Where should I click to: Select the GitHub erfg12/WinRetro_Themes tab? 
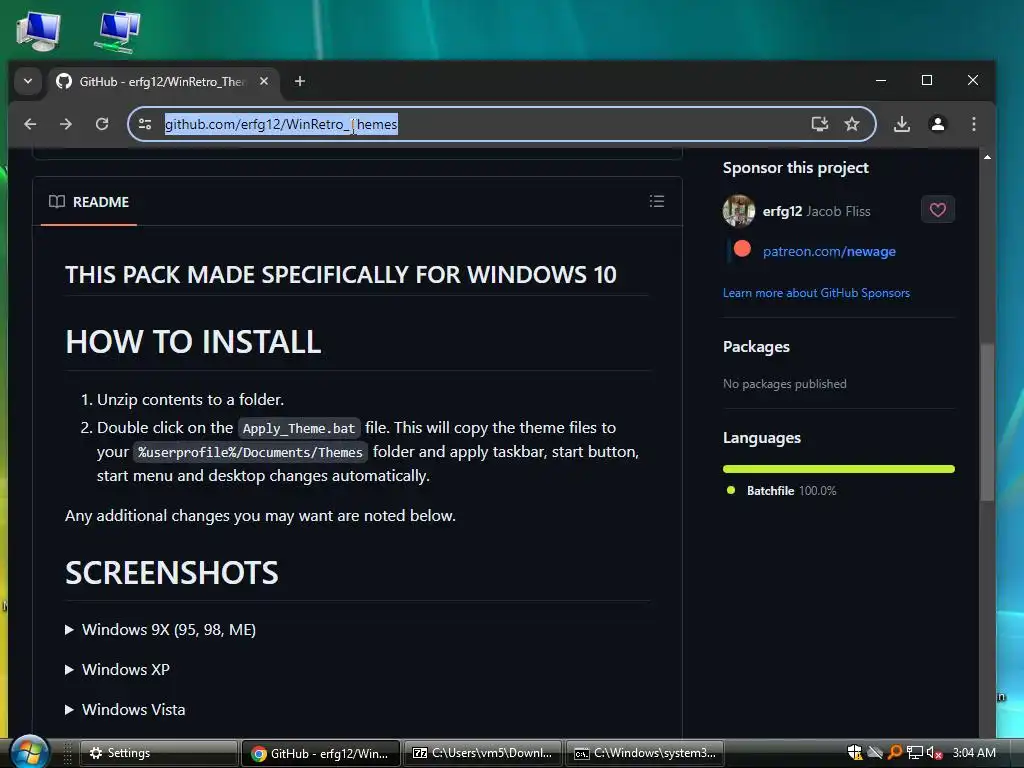coord(161,82)
